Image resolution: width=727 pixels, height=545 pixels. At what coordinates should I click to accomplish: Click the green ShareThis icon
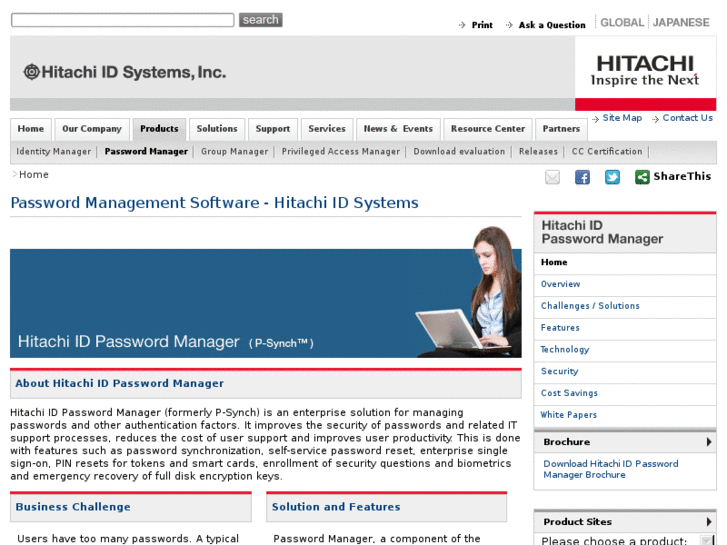pyautogui.click(x=642, y=177)
